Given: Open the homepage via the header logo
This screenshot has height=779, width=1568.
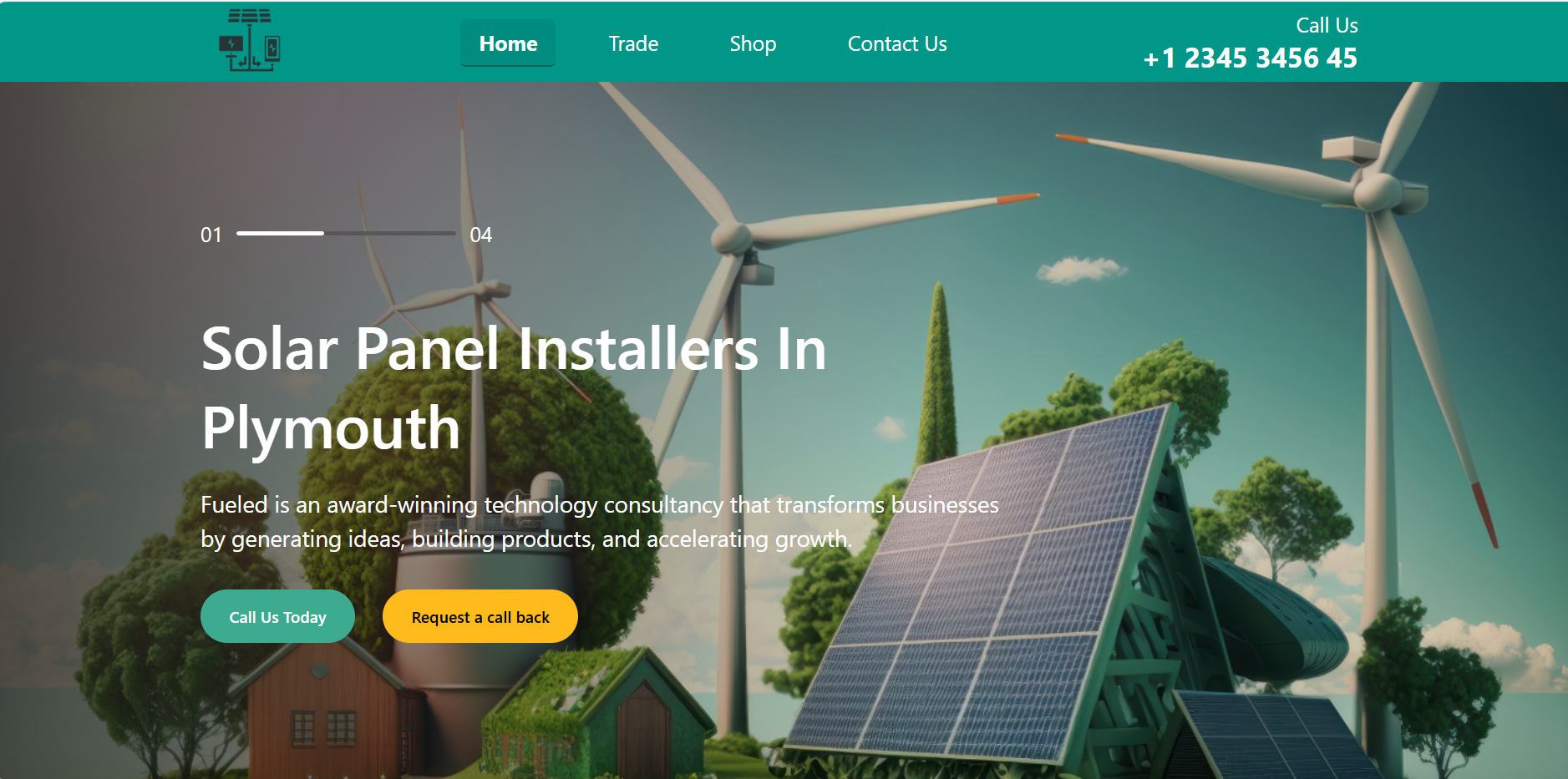Looking at the screenshot, I should pyautogui.click(x=248, y=40).
